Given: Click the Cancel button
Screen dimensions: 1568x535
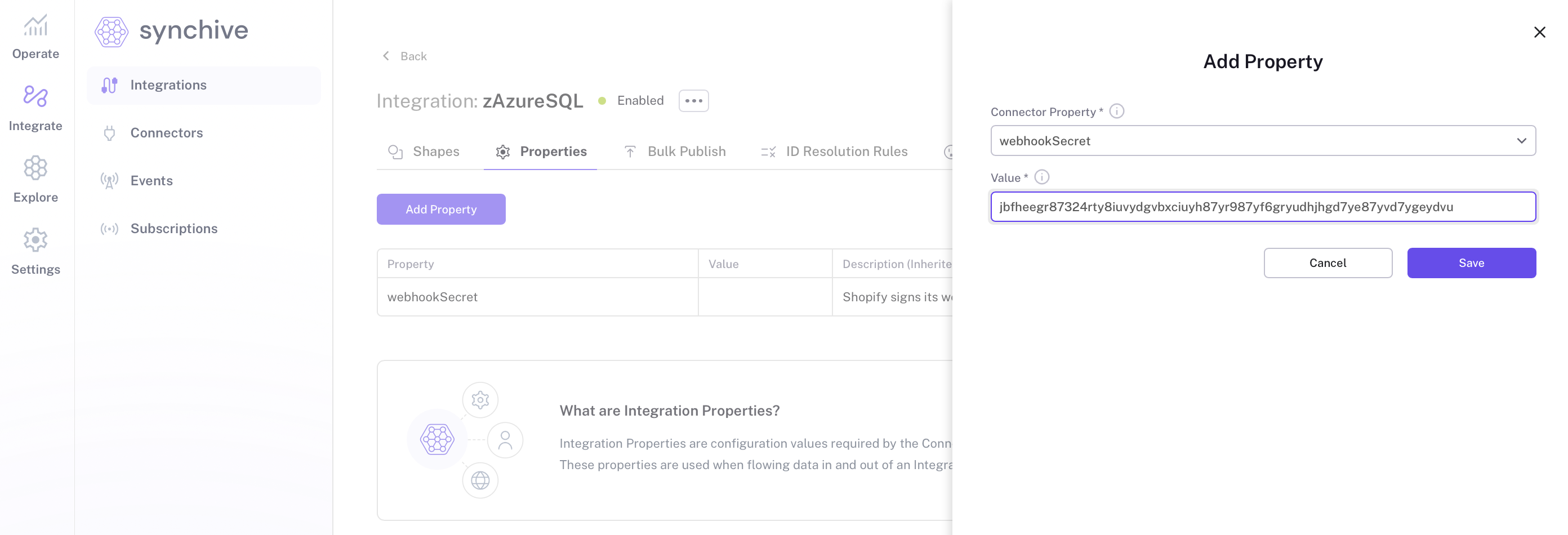Looking at the screenshot, I should coord(1327,263).
